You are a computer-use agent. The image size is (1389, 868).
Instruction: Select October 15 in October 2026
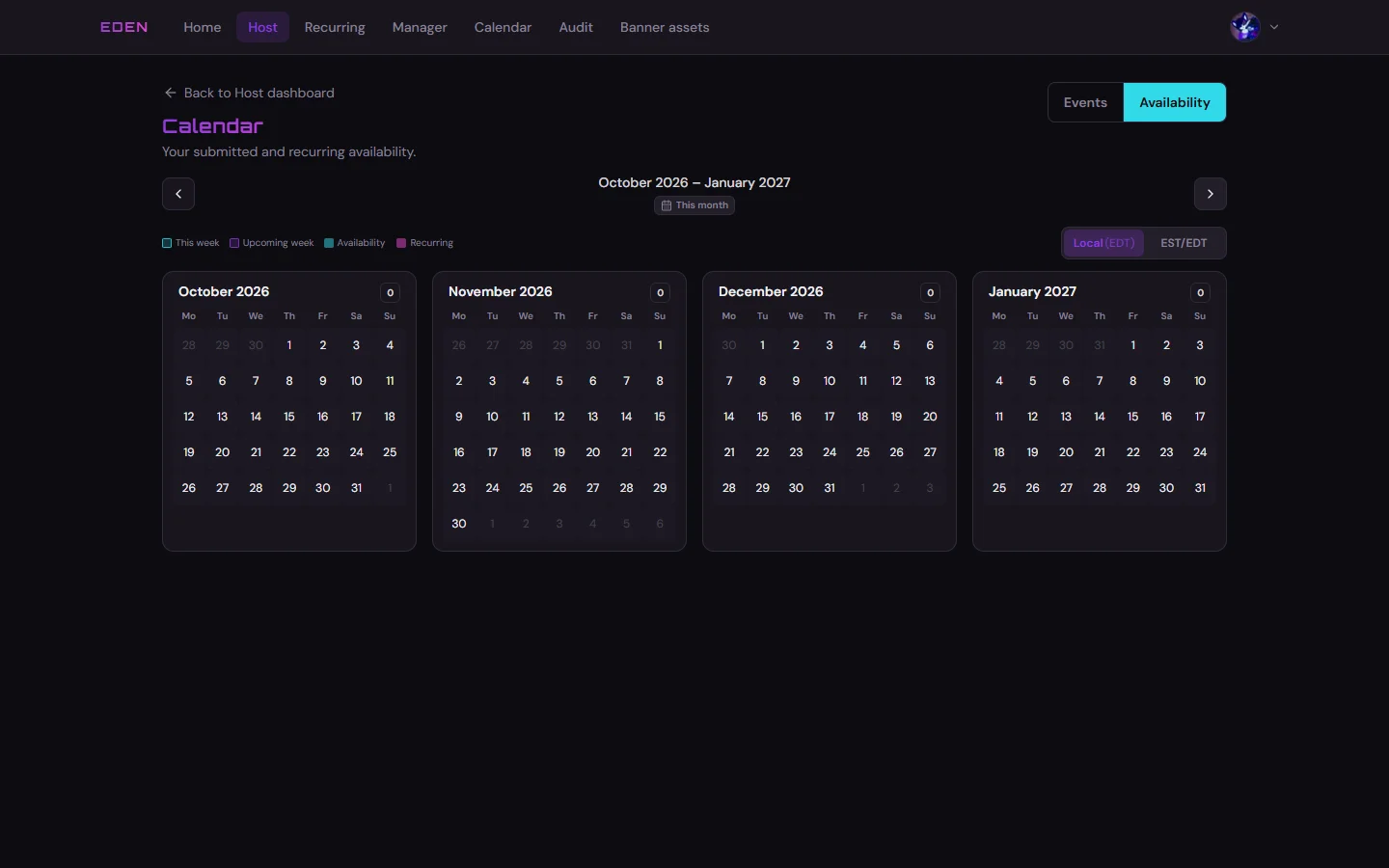(289, 417)
